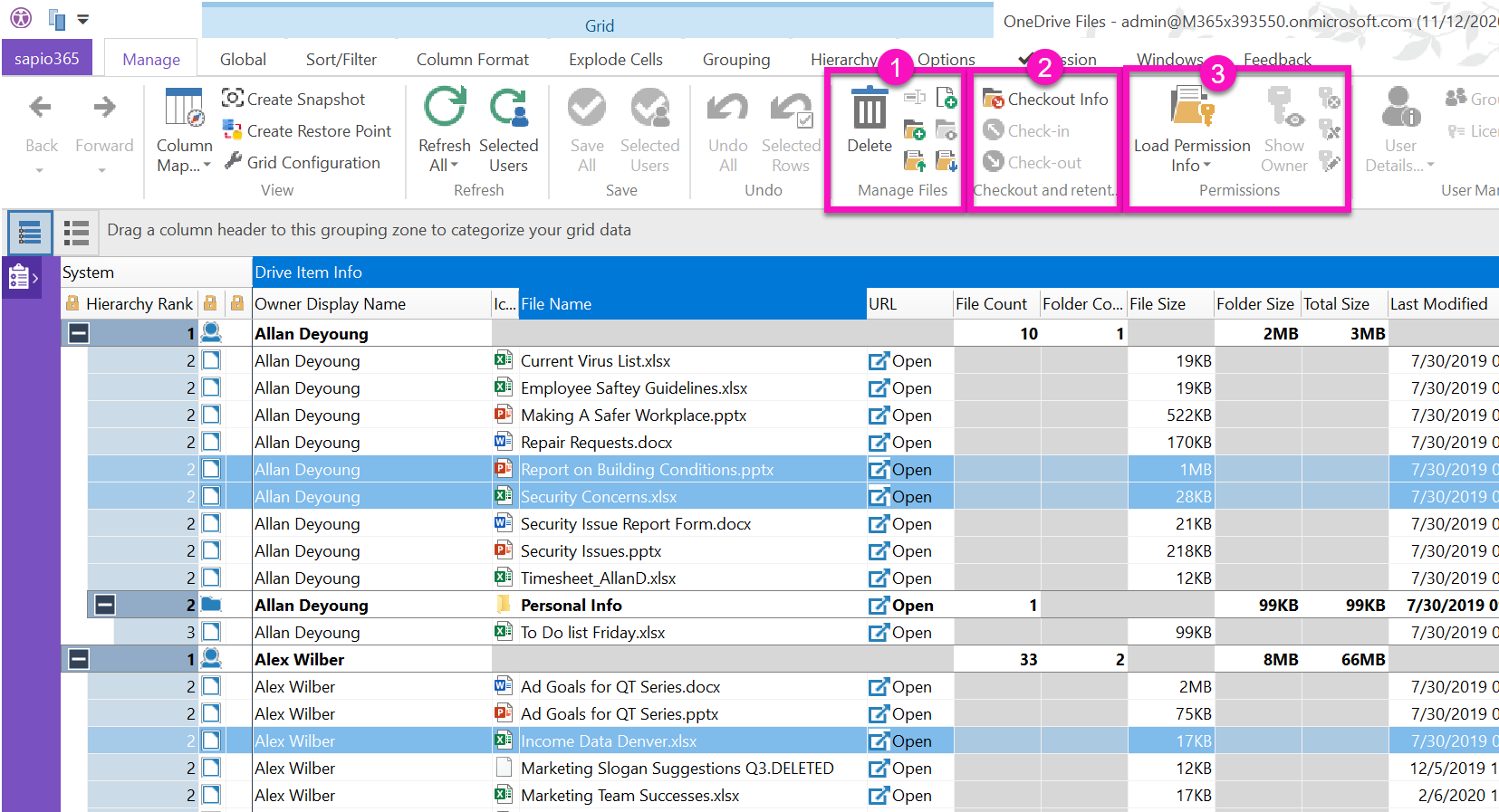
Task: Click Save Selected Users icon
Action: coord(649,108)
